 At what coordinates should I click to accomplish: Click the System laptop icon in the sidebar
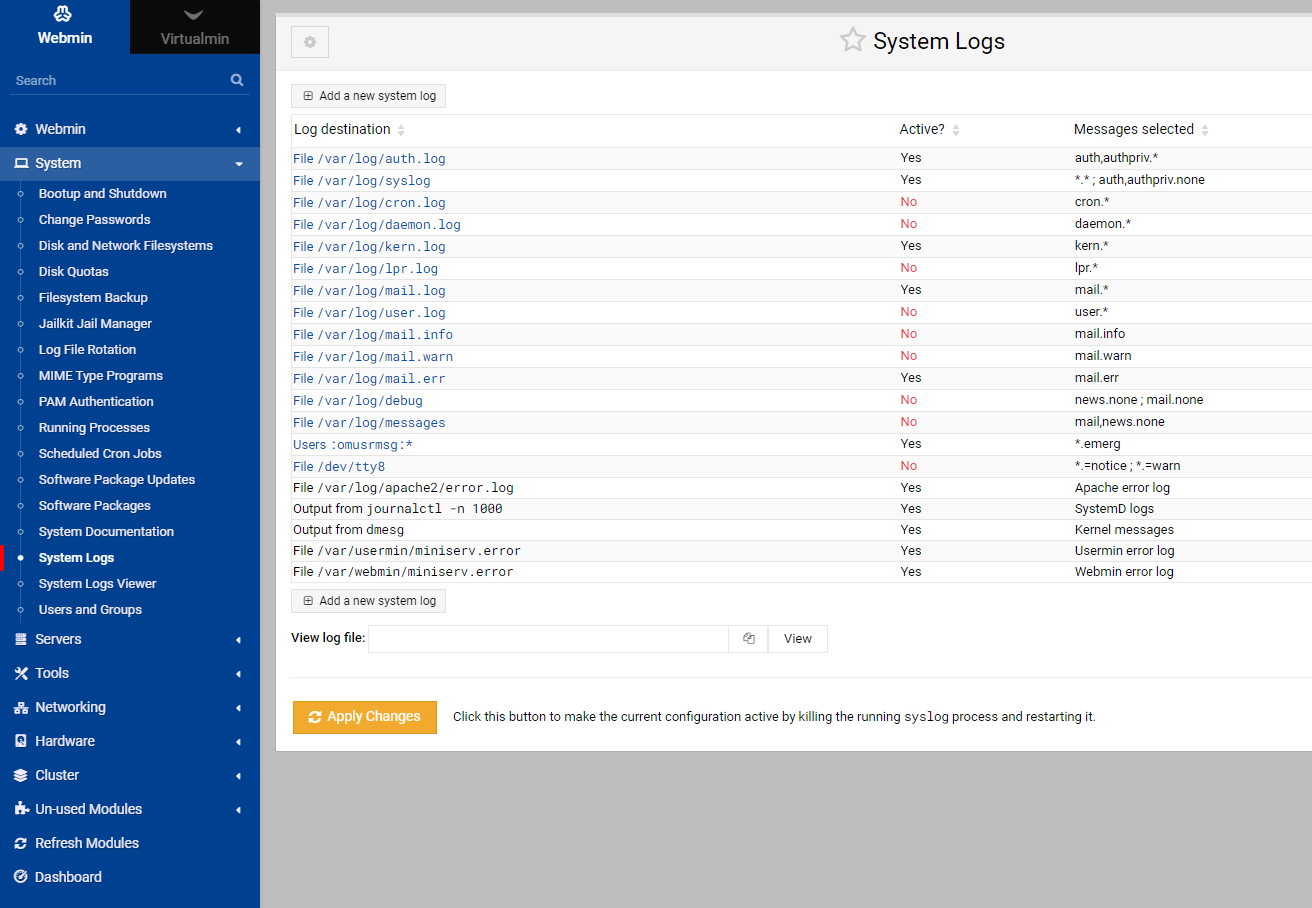pos(21,163)
